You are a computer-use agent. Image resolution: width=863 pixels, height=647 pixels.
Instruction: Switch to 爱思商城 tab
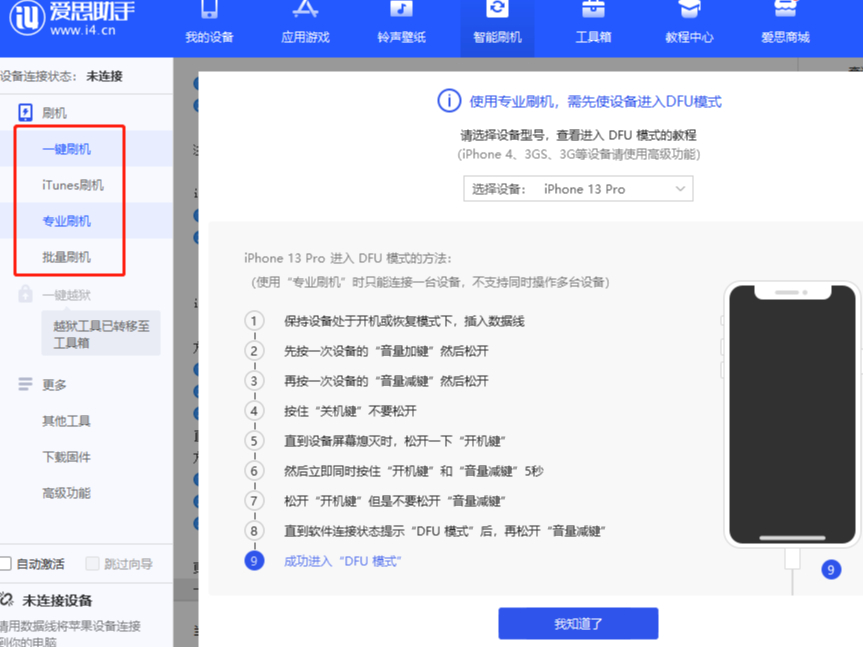[785, 28]
